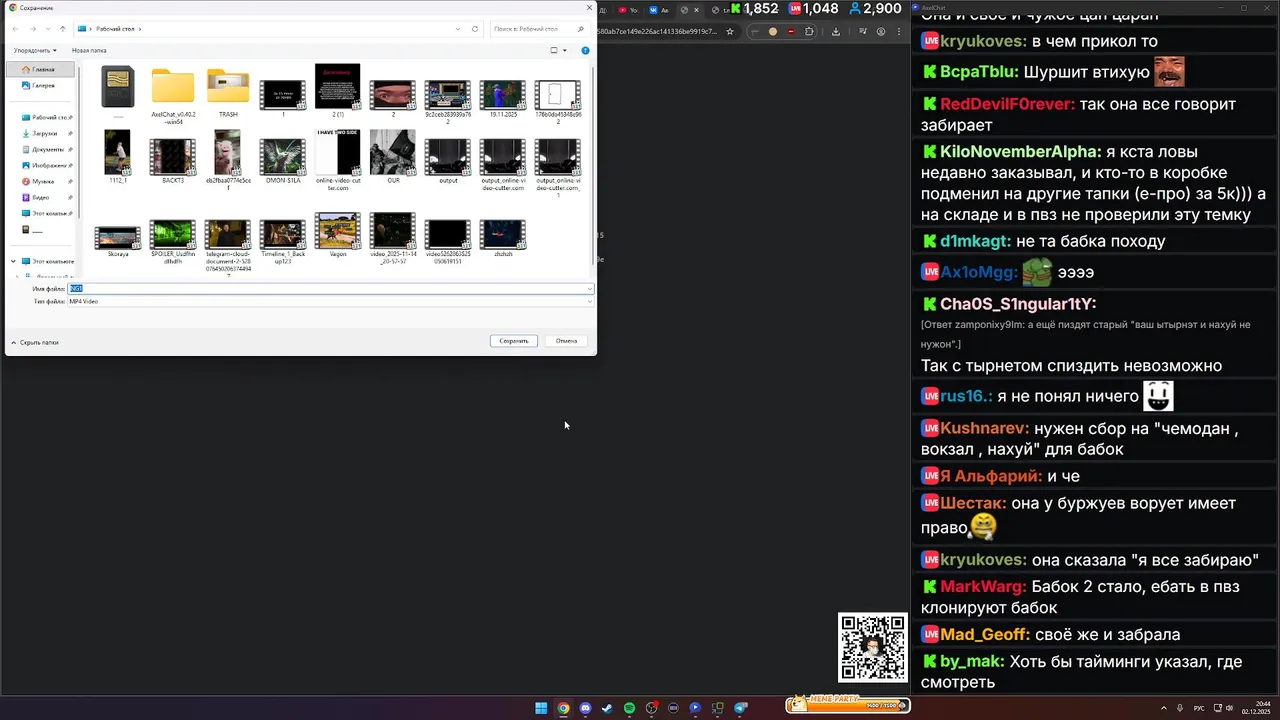Viewport: 1280px width, 720px height.
Task: Click the Новая папка button
Action: [89, 50]
